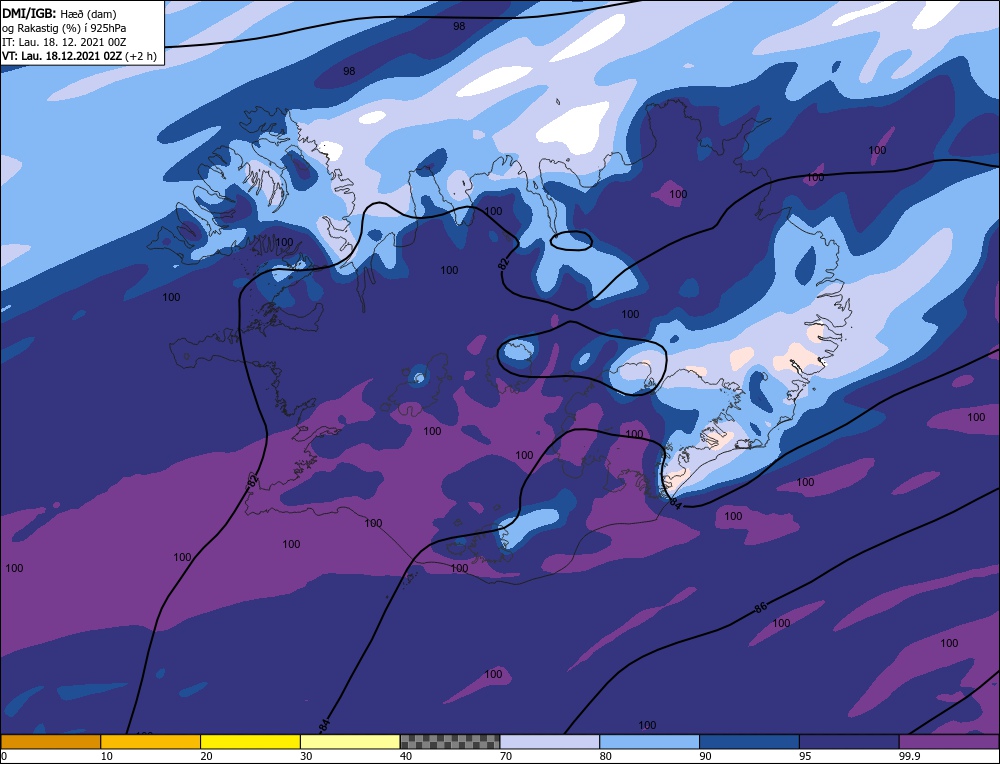Click the '40' legend scale label
Screen dimensions: 1000x764
point(406,756)
